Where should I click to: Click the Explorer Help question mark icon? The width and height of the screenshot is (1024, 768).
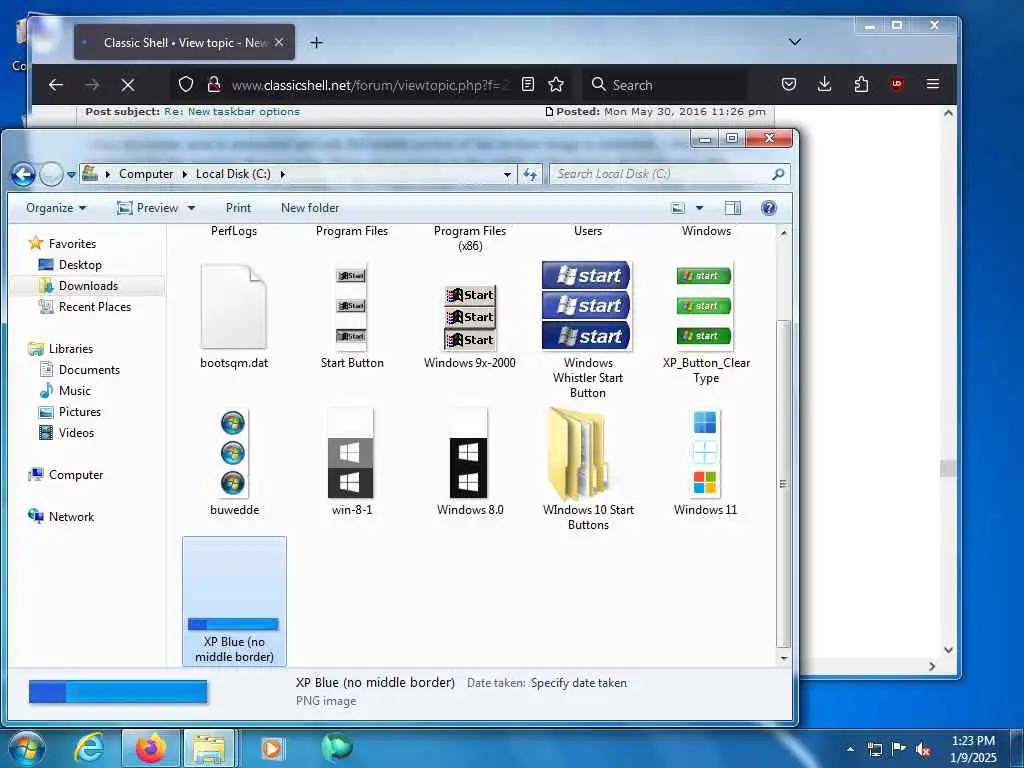pyautogui.click(x=769, y=208)
